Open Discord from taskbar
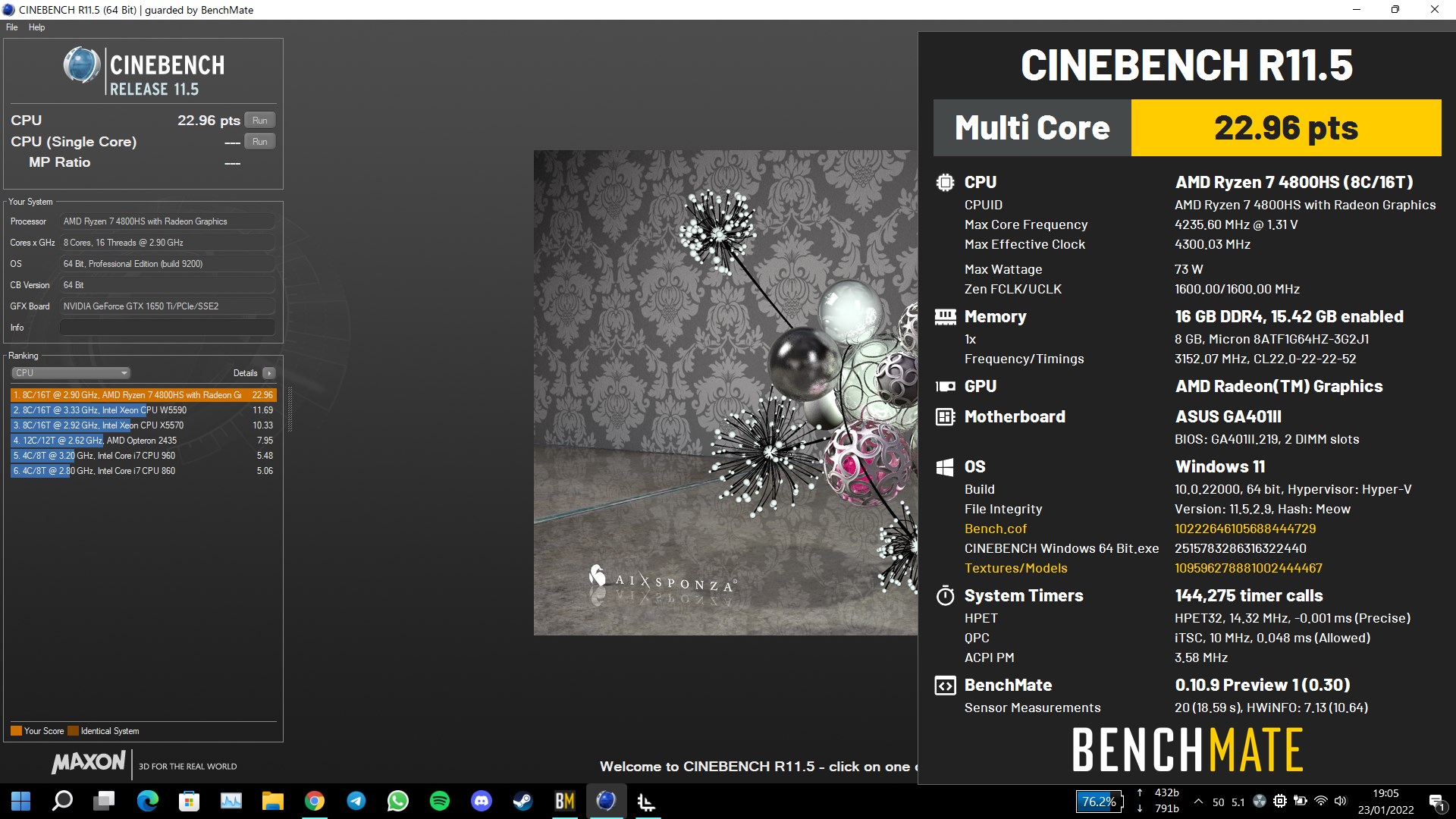This screenshot has width=1456, height=819. (481, 801)
